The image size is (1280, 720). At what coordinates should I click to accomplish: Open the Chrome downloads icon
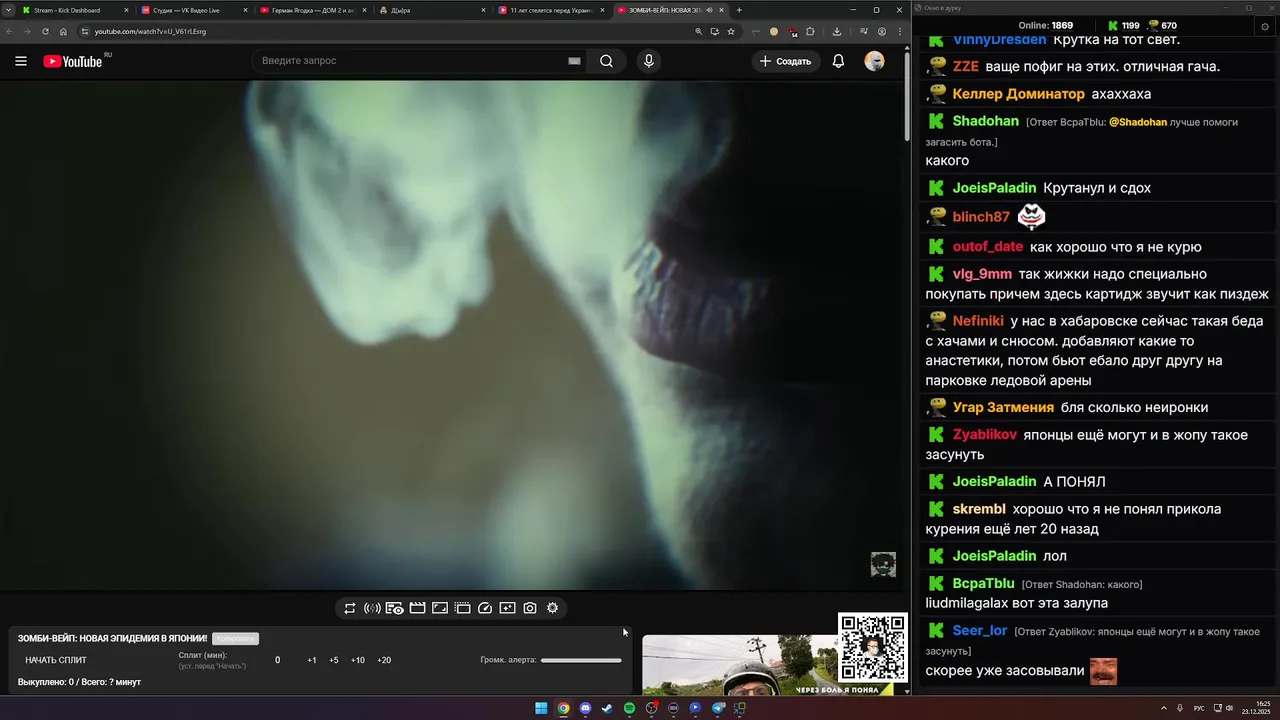coord(836,31)
